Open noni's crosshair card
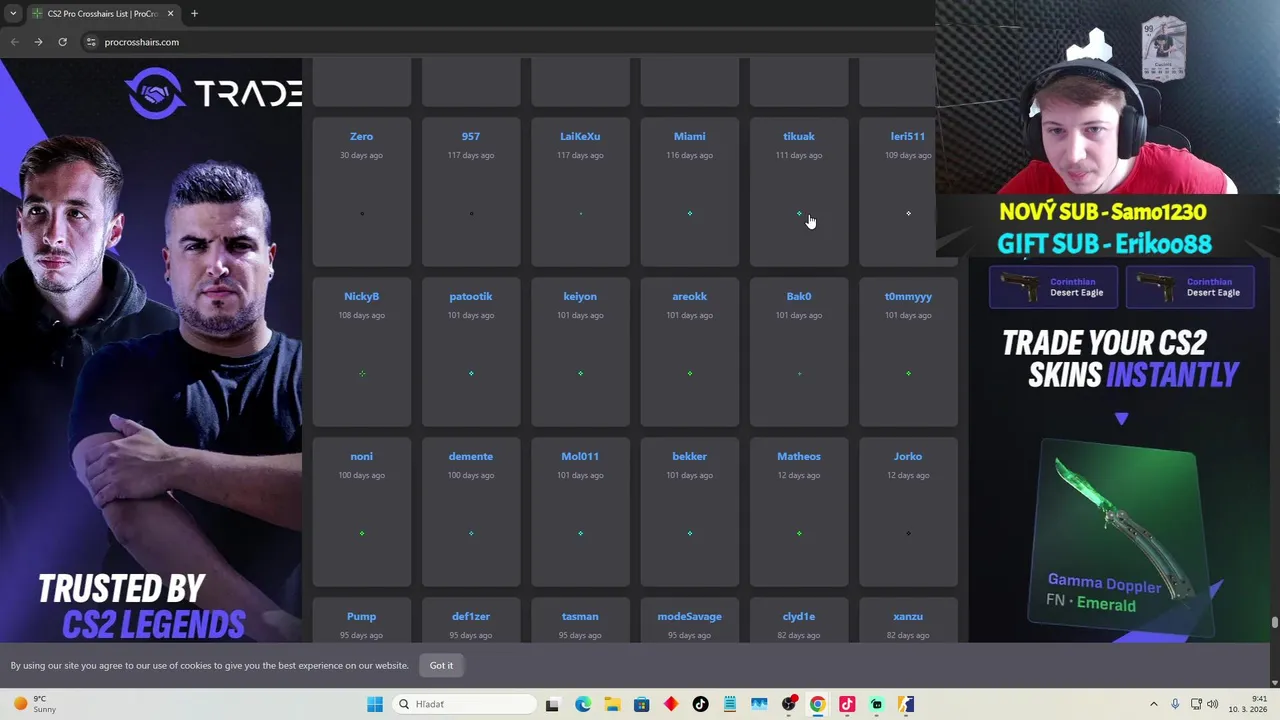This screenshot has height=720, width=1280. (361, 513)
